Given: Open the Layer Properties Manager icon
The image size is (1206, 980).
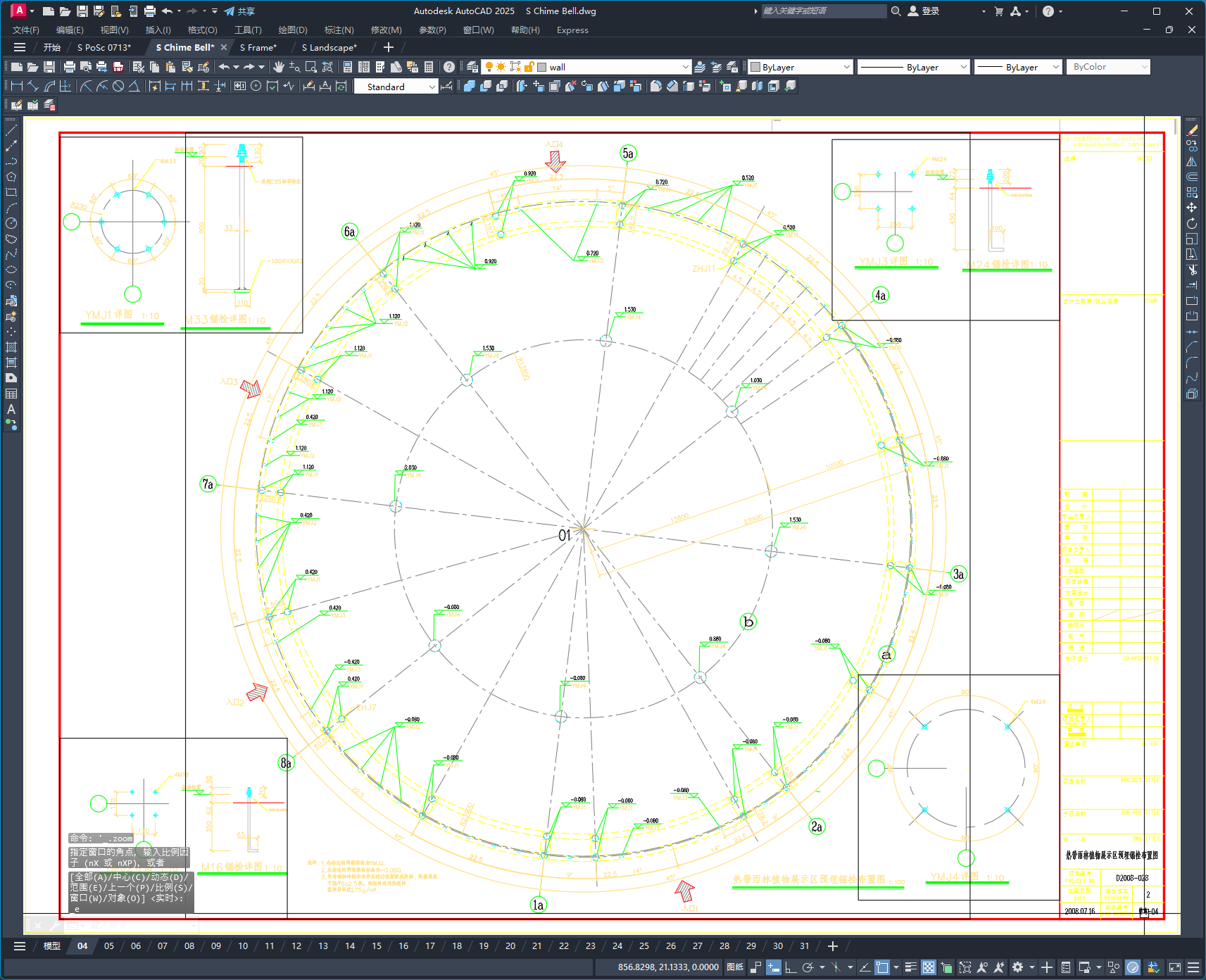Looking at the screenshot, I should pos(472,67).
